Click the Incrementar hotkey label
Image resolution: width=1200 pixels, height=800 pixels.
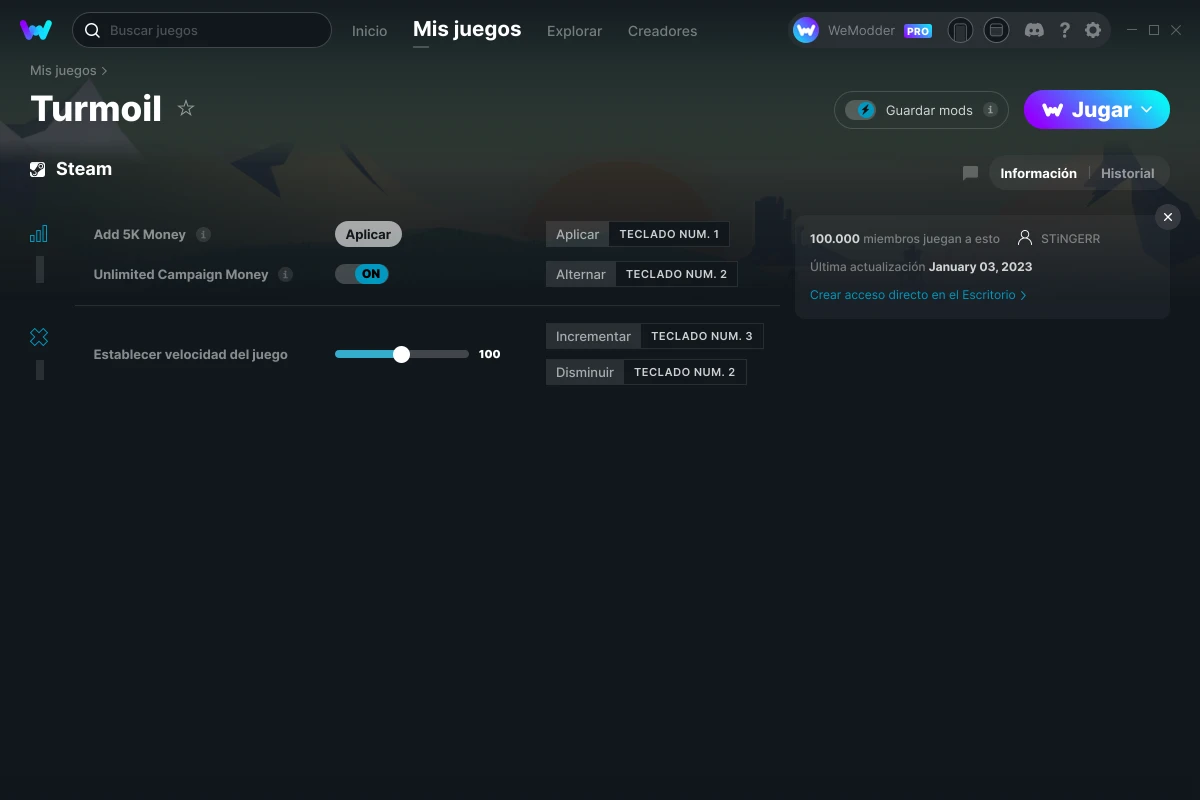[593, 336]
